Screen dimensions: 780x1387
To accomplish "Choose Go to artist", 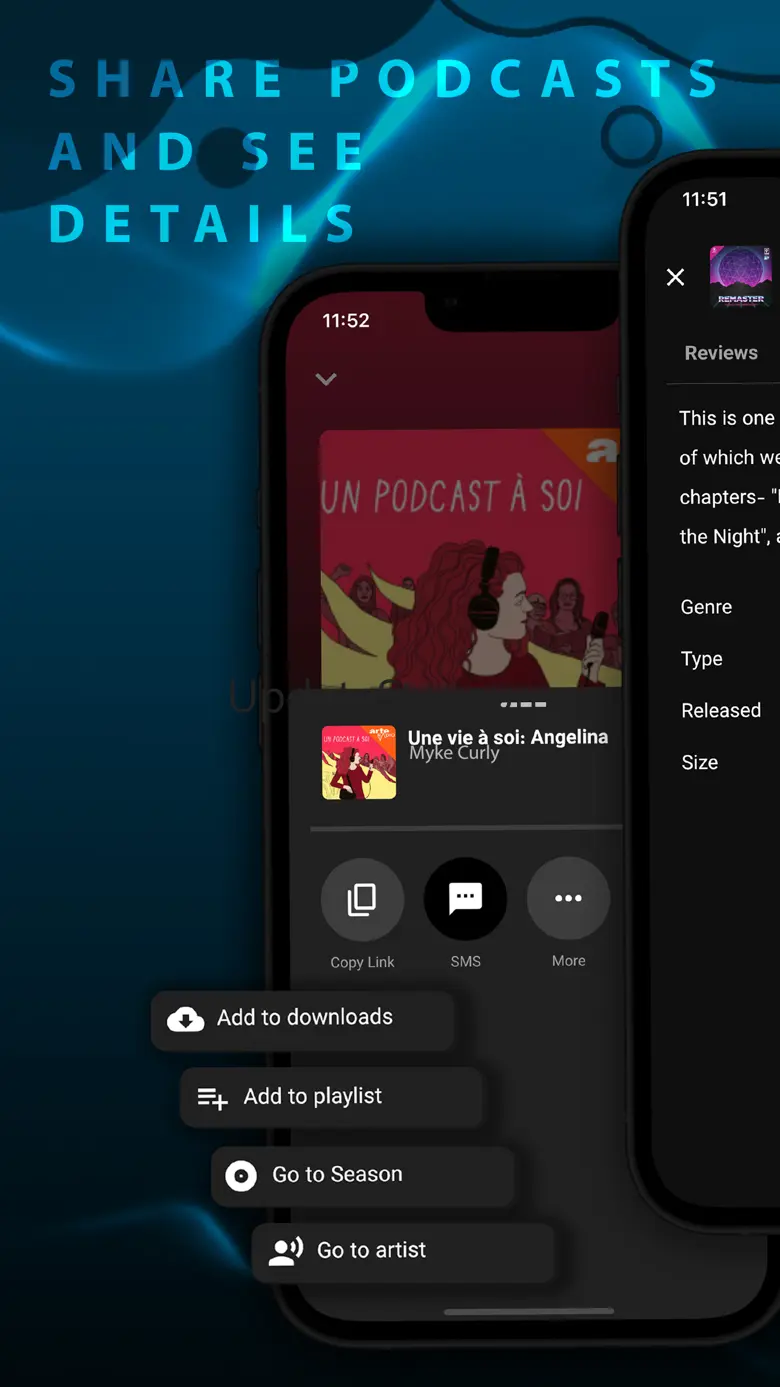I will point(403,1251).
